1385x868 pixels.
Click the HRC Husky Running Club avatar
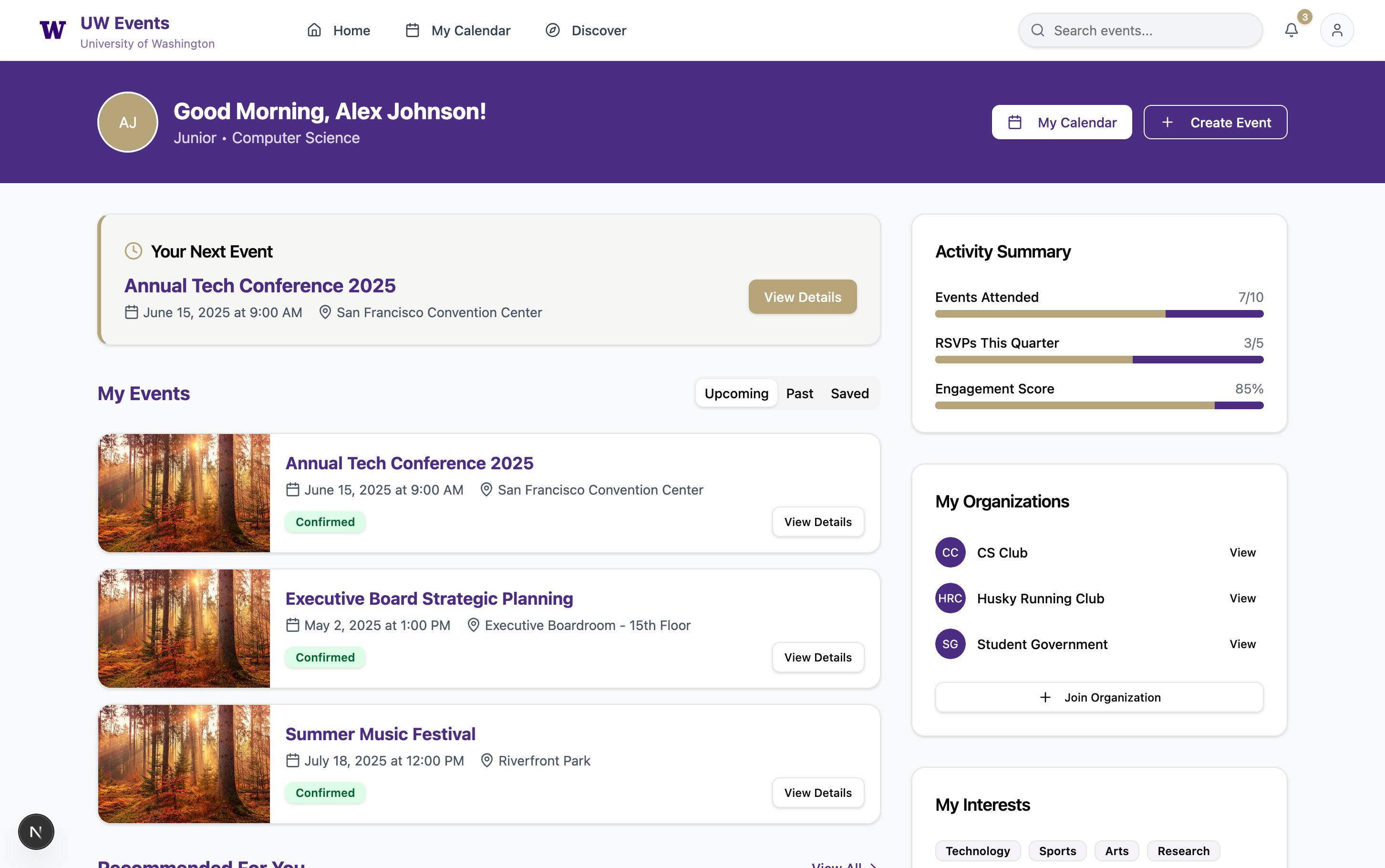950,598
